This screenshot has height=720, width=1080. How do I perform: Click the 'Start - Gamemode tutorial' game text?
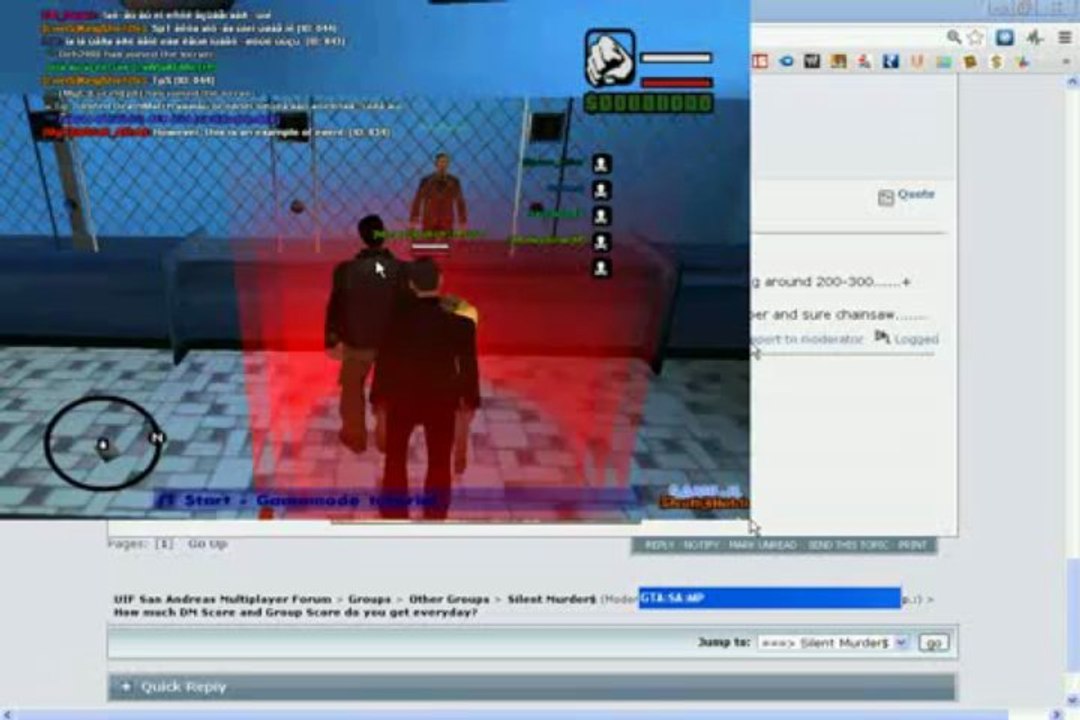[297, 501]
